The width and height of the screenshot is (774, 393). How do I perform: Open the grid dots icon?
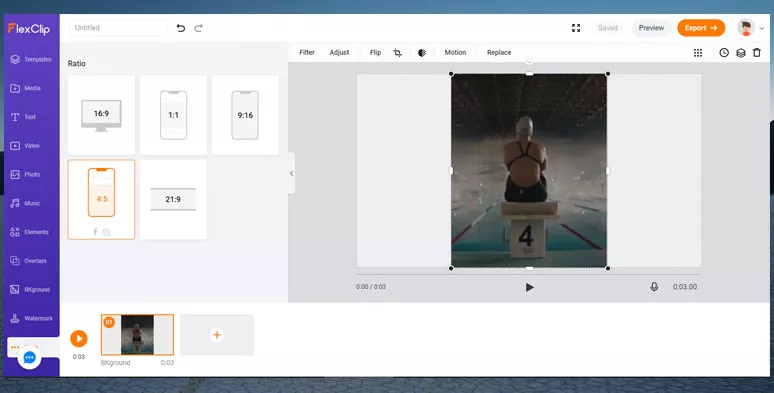(x=698, y=53)
